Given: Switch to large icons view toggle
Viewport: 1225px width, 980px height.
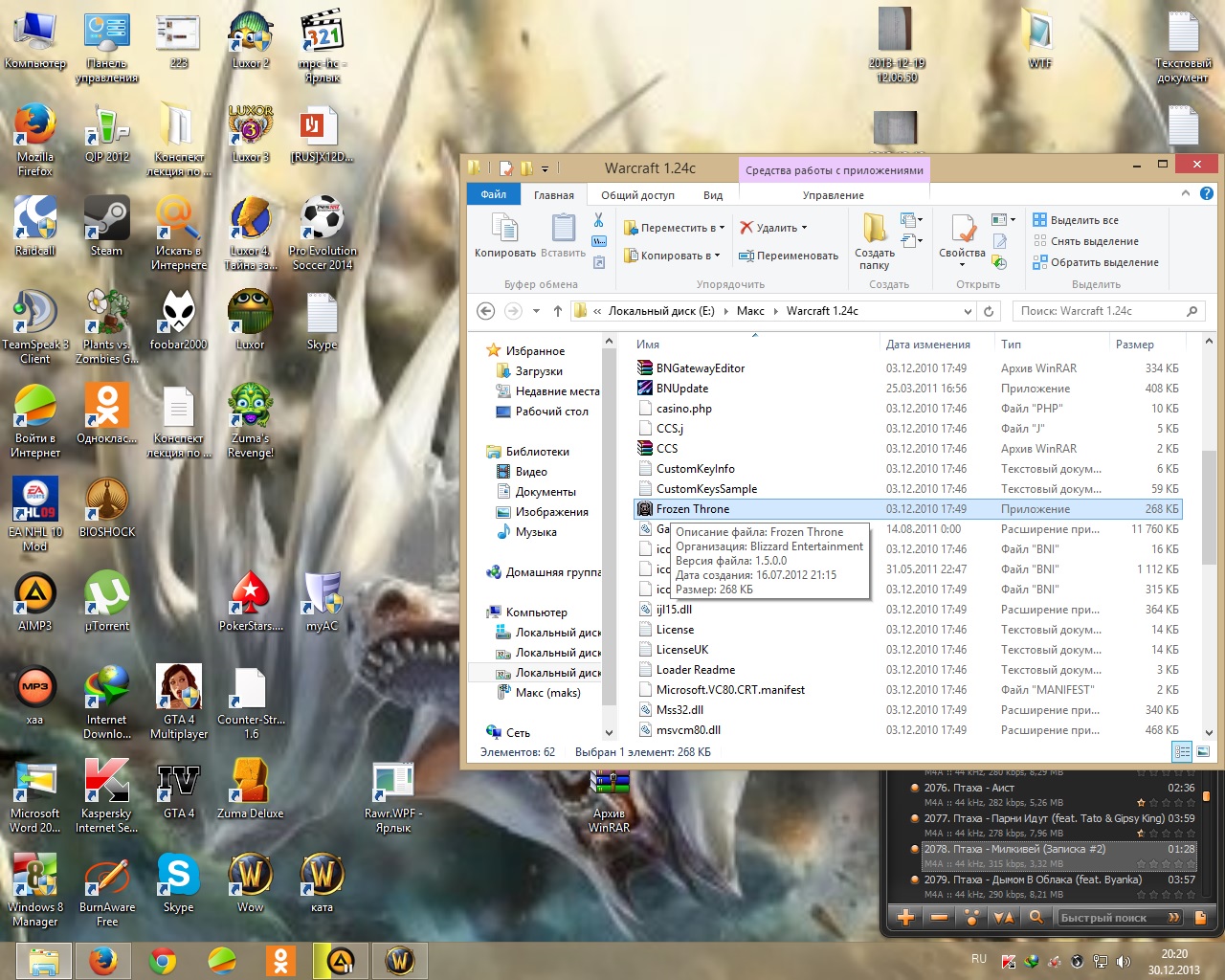Looking at the screenshot, I should 1203,751.
